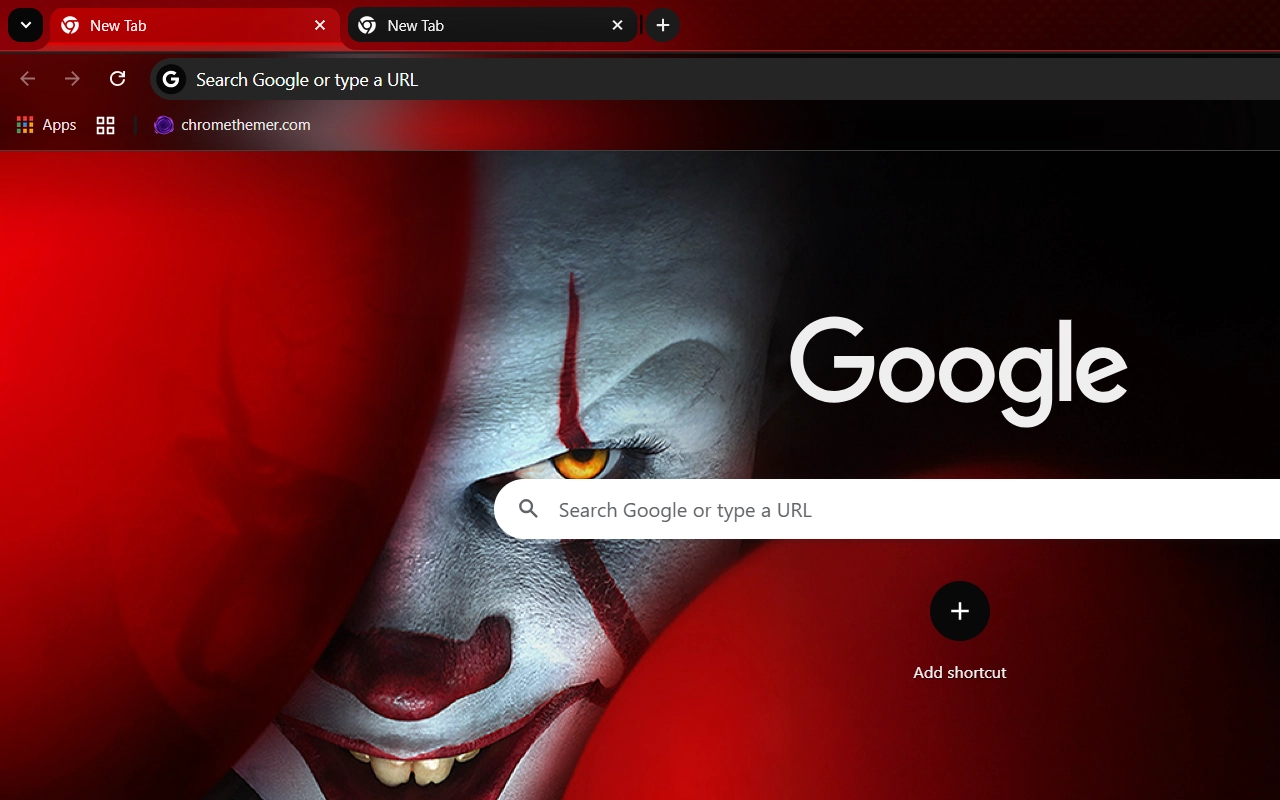This screenshot has width=1280, height=800.
Task: Click the Google logo on page
Action: pos(958,370)
